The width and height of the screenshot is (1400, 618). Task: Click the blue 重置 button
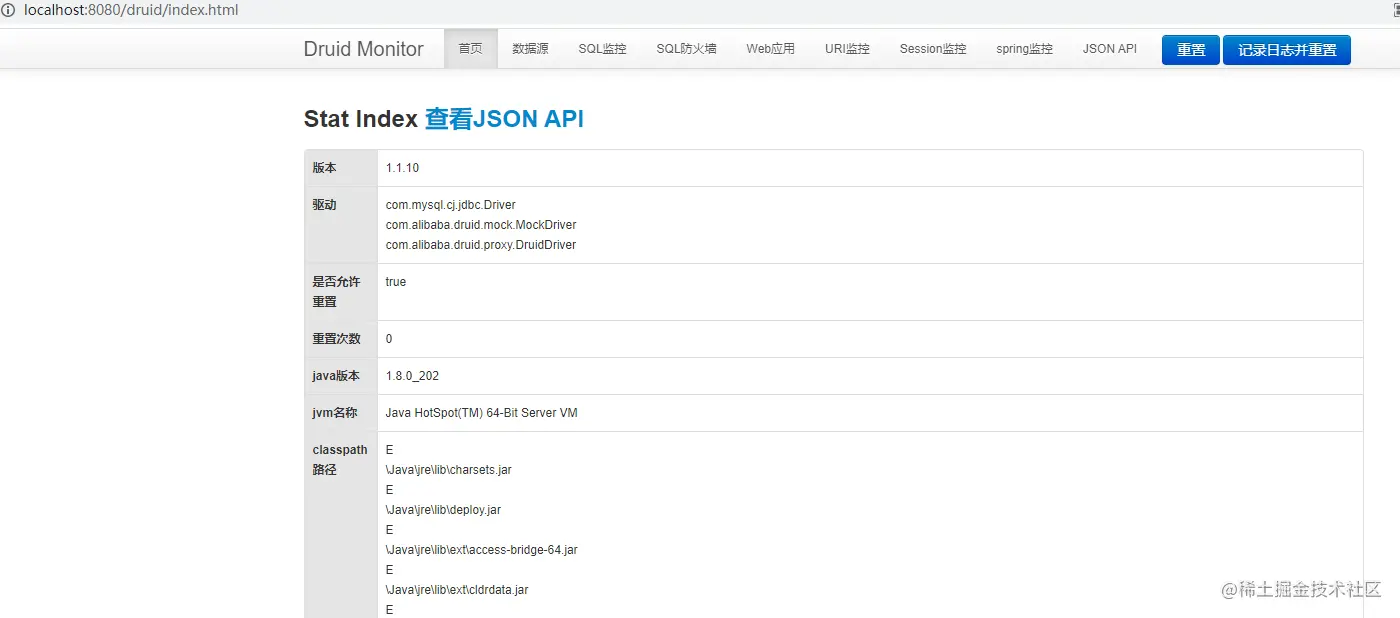[1191, 50]
